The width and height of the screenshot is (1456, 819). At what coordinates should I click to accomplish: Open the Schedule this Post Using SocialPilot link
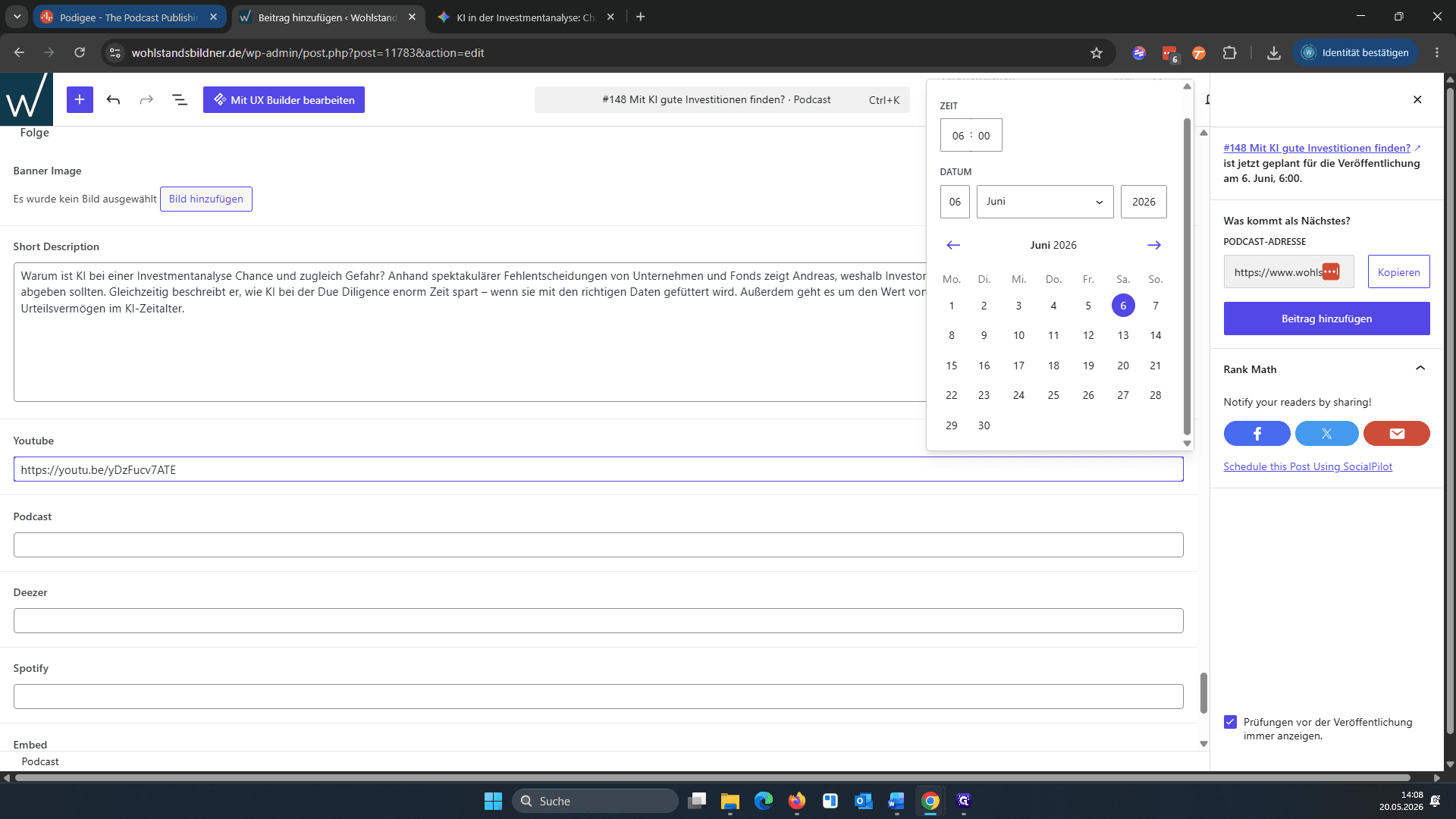(x=1307, y=466)
